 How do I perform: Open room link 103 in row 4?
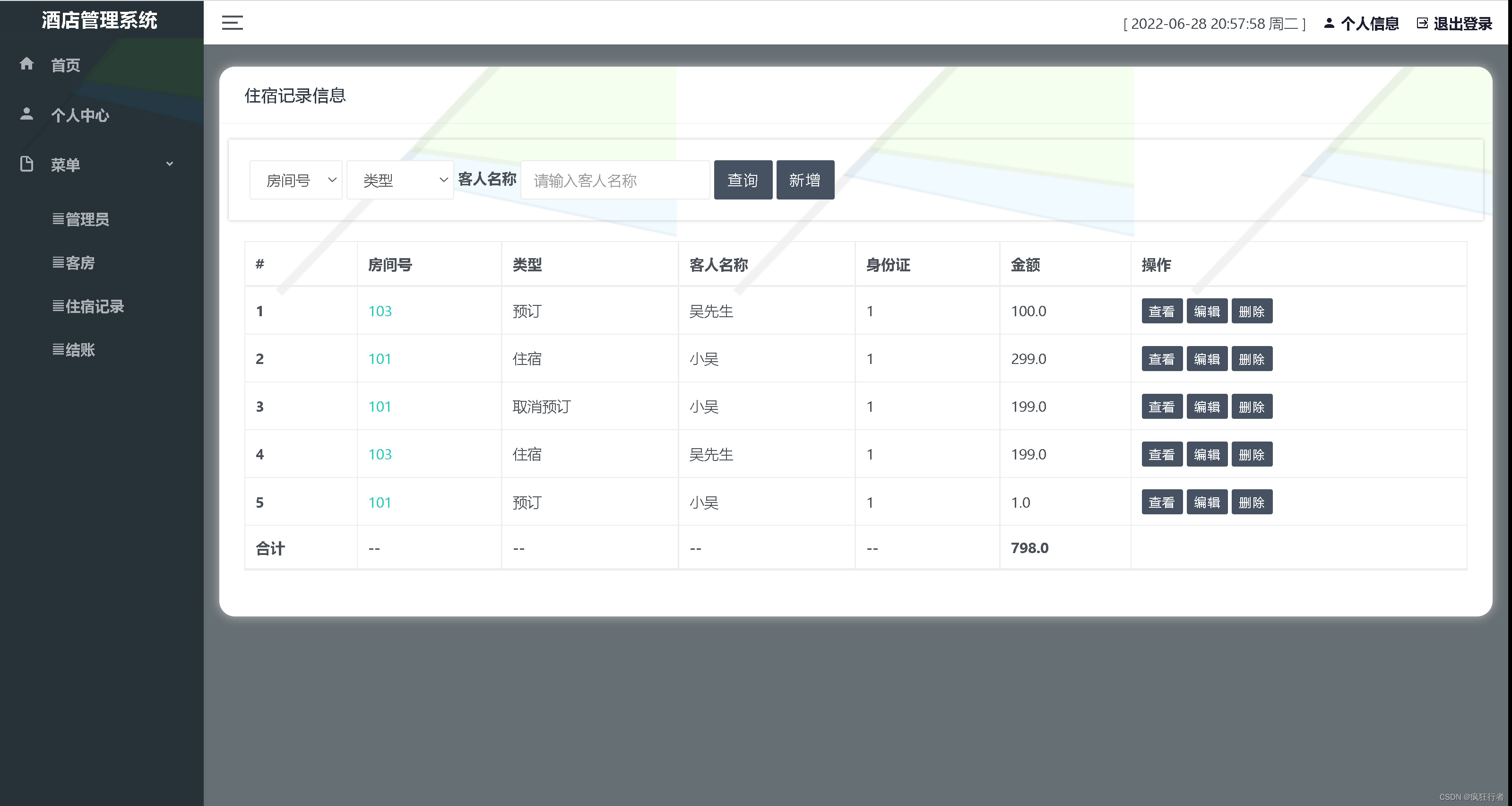[380, 454]
